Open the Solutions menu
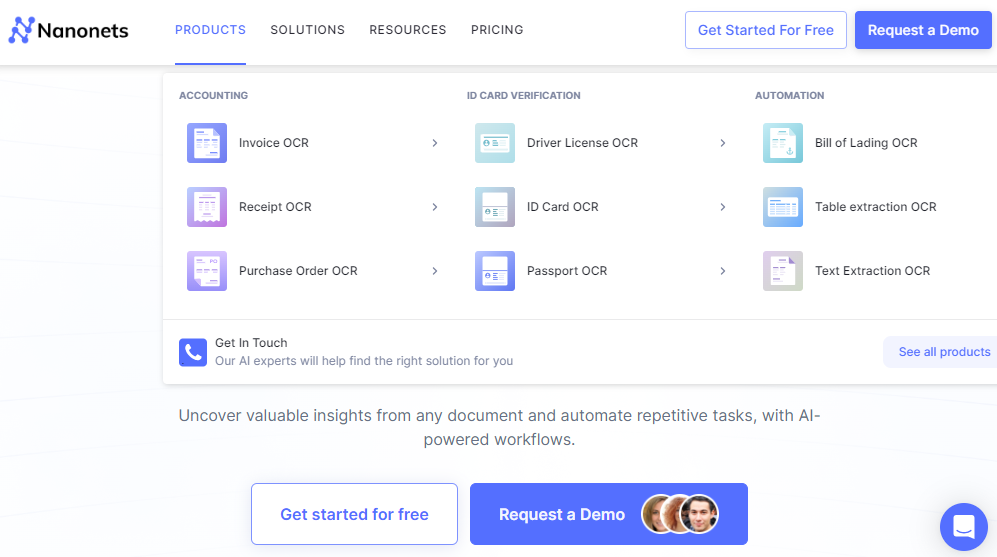 point(307,30)
